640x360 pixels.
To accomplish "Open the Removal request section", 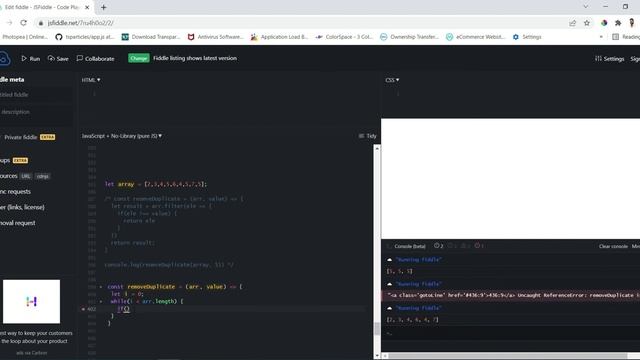I will point(18,223).
